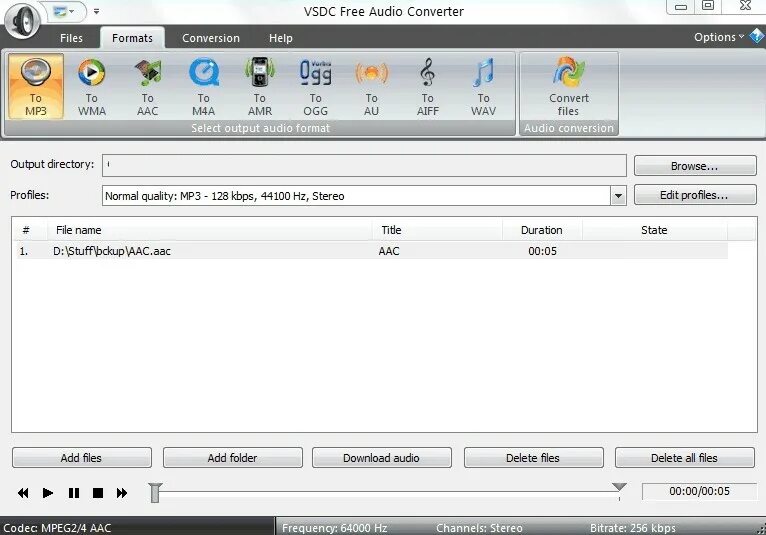Screen dimensions: 766x535
Task: Sort by the Duration column header
Action: pos(541,230)
